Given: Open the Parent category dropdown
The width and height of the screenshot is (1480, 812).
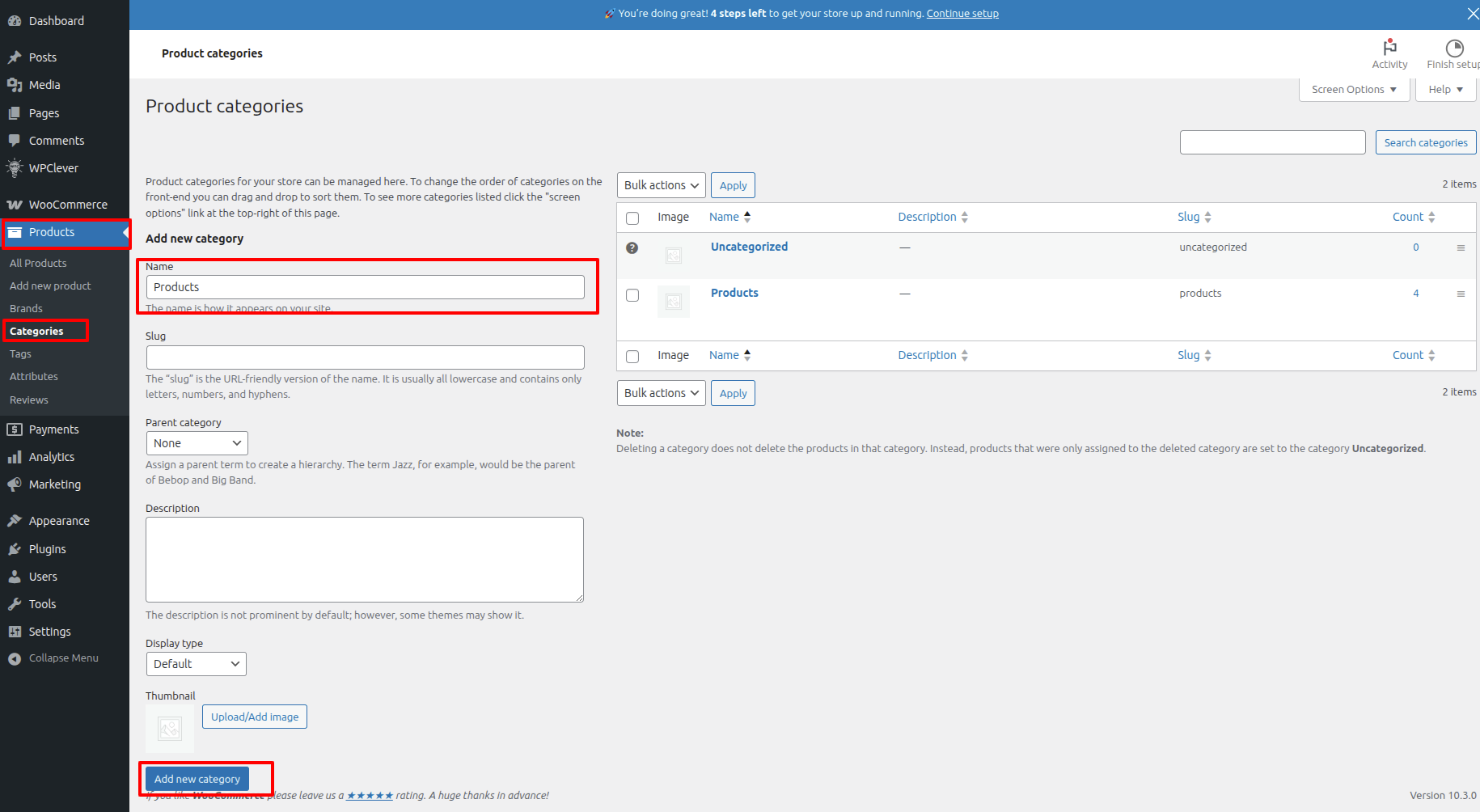Looking at the screenshot, I should point(197,443).
